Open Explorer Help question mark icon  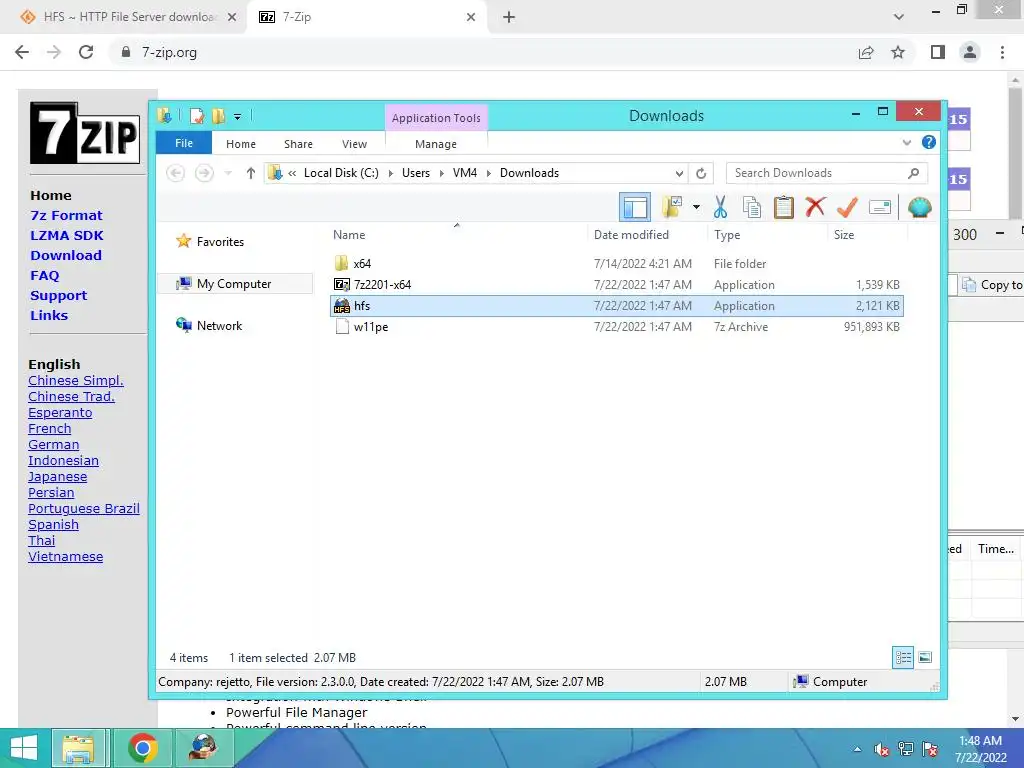coord(929,142)
